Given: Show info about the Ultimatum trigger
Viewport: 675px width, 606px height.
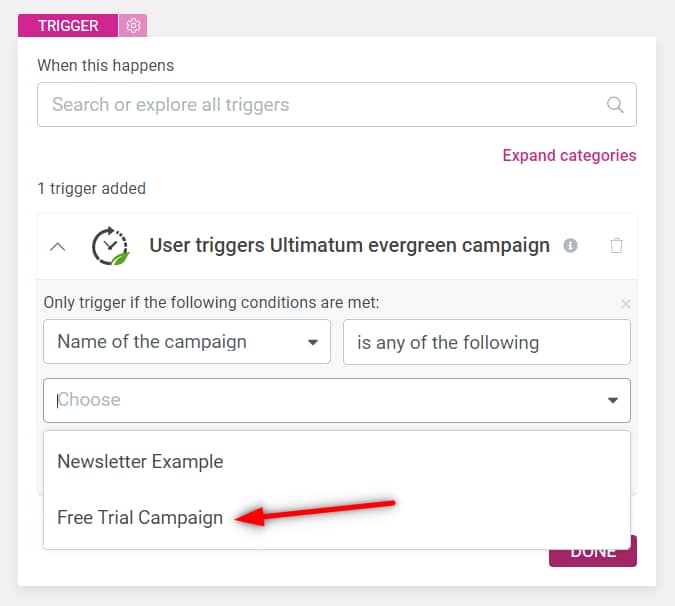Looking at the screenshot, I should (570, 245).
